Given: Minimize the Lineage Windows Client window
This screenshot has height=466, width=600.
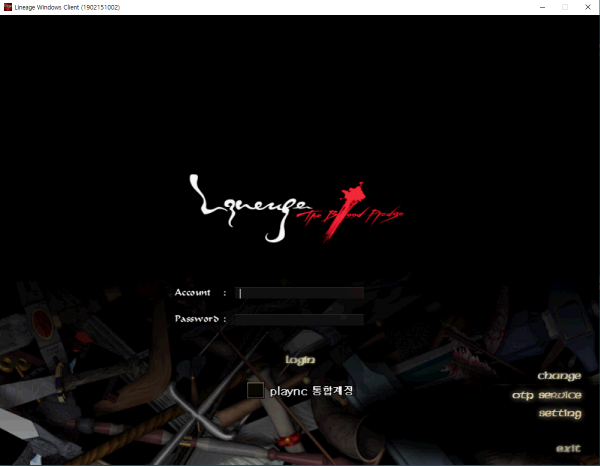Looking at the screenshot, I should click(x=542, y=7).
